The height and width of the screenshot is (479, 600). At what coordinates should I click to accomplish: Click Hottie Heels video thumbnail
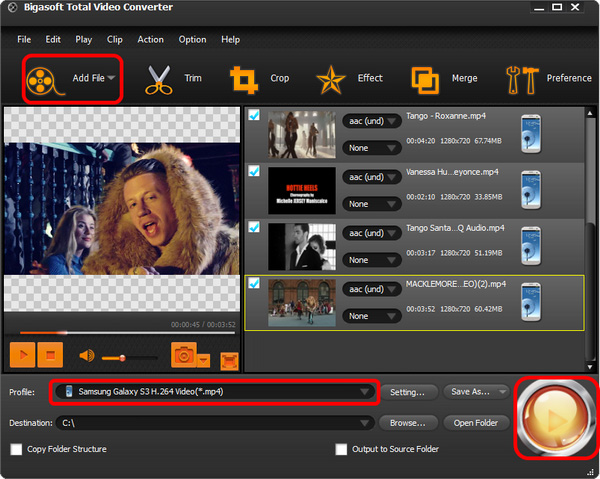302,191
